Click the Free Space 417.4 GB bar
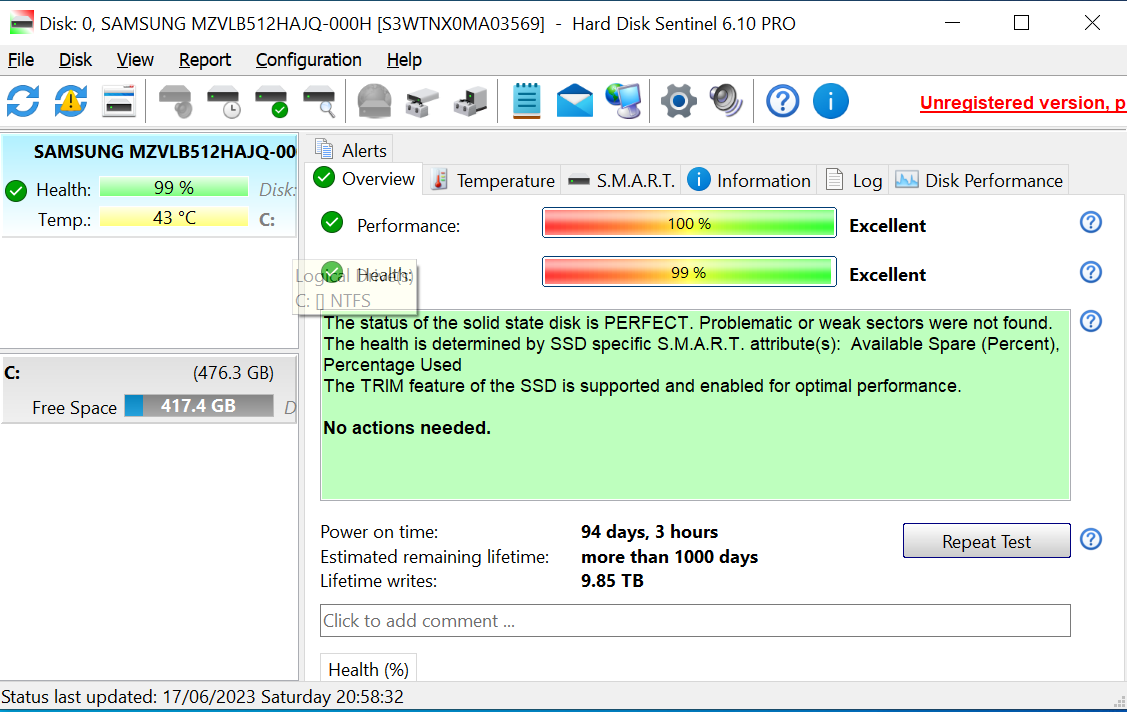The image size is (1127, 712). tap(199, 406)
